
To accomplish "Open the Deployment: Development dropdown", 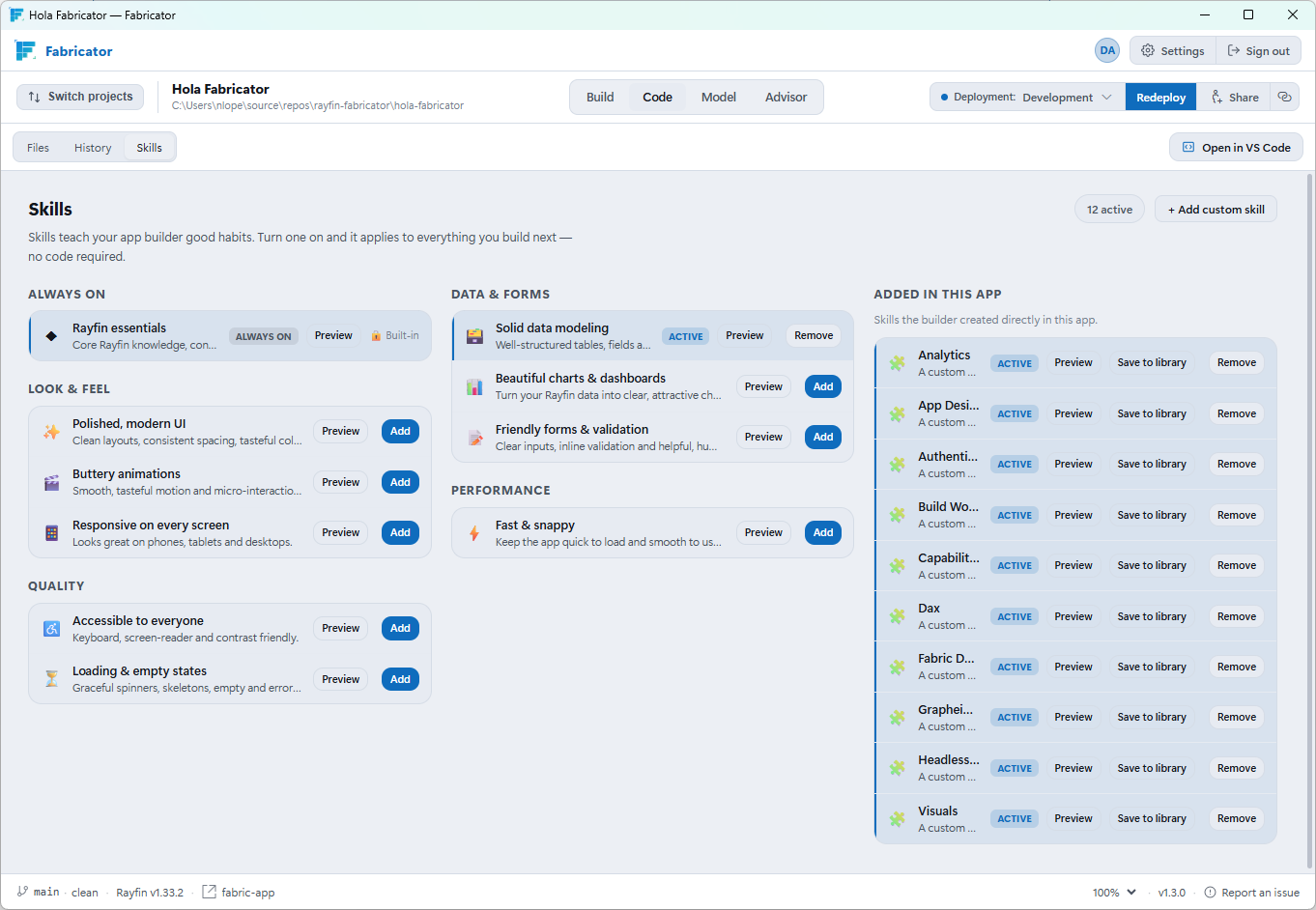I will (x=1027, y=97).
